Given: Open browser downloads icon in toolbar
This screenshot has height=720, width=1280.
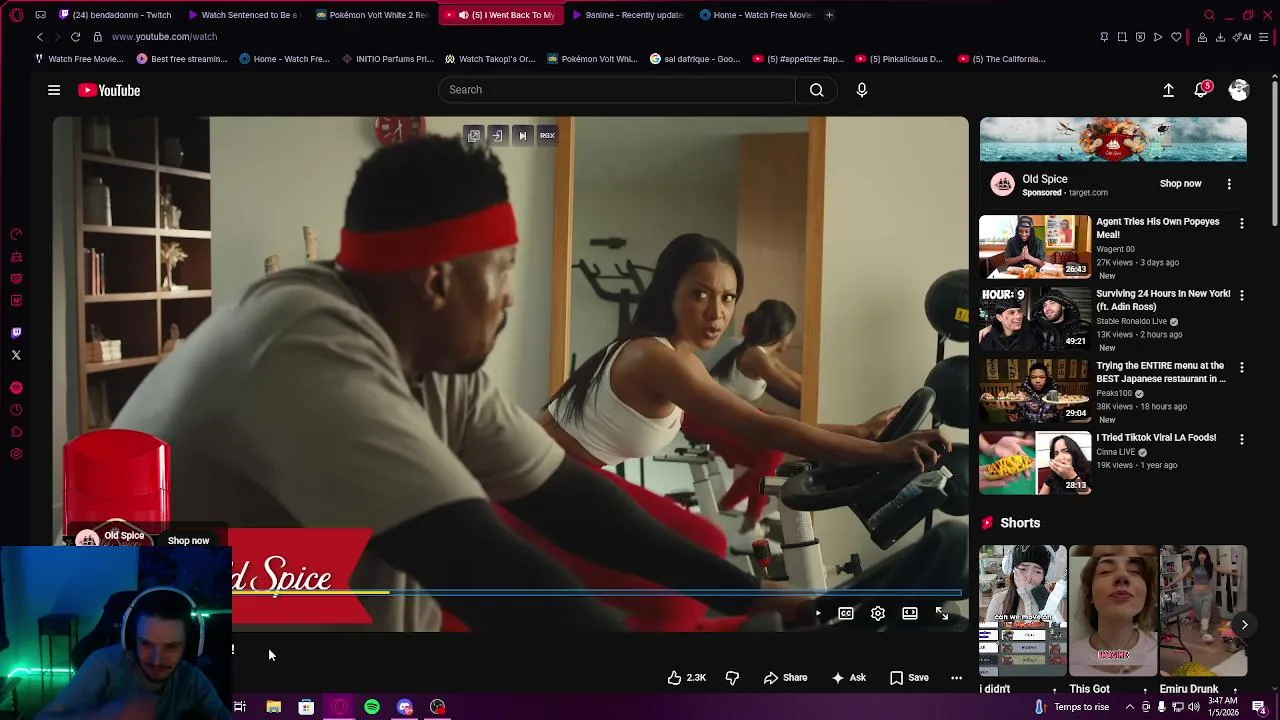Looking at the screenshot, I should (1220, 37).
